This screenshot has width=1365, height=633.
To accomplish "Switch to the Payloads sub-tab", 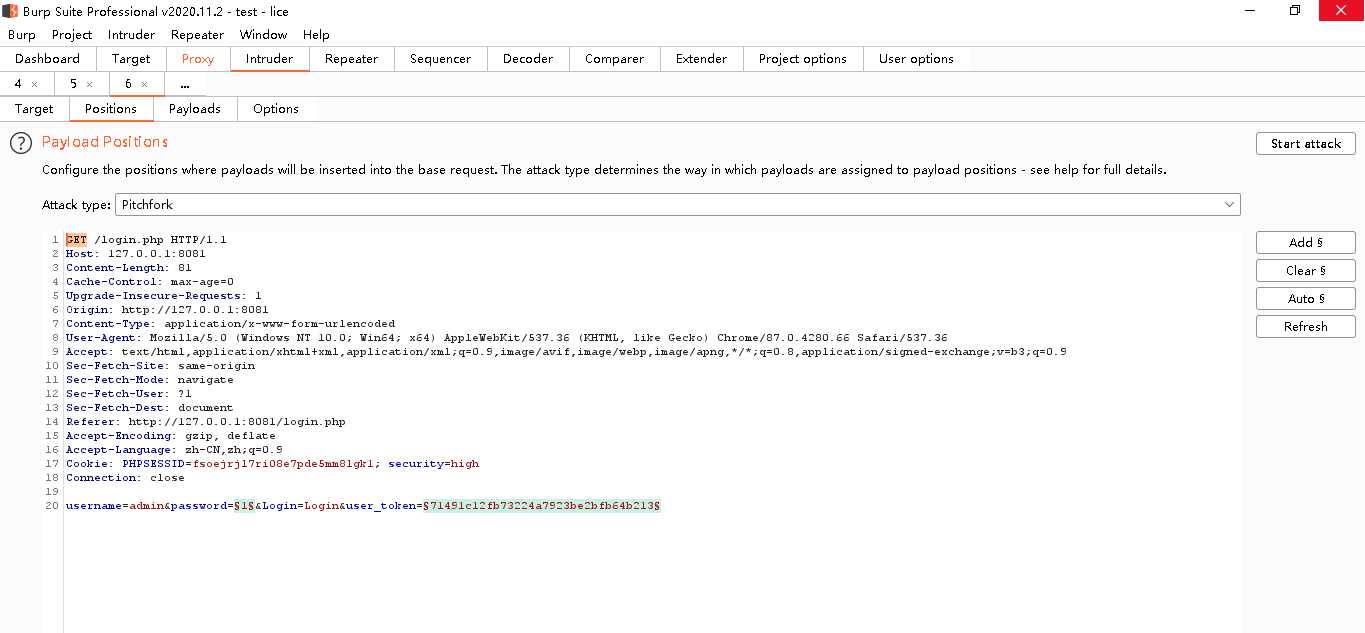I will (194, 109).
